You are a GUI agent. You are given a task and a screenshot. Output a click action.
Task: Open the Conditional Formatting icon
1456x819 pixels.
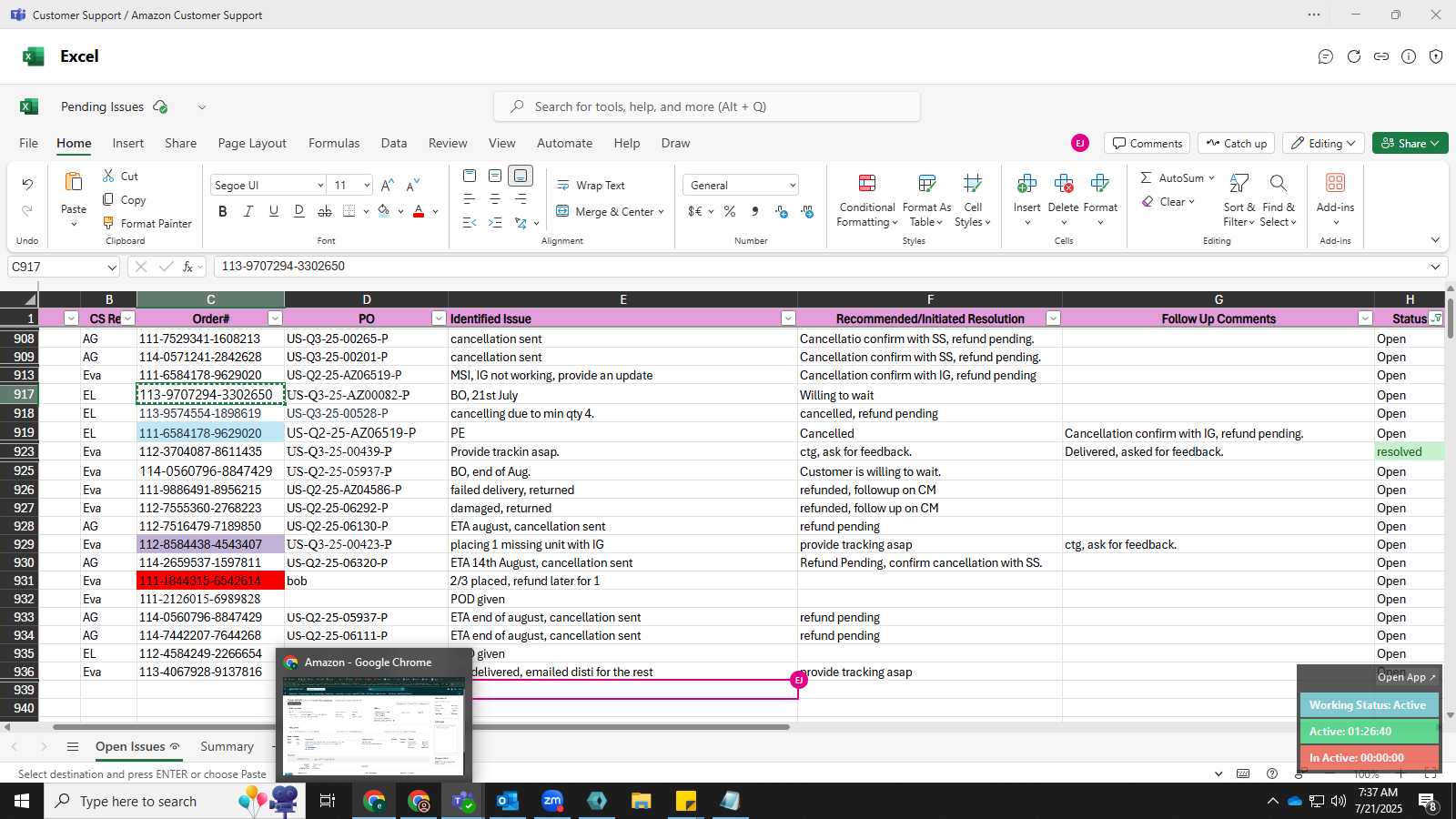pyautogui.click(x=867, y=184)
